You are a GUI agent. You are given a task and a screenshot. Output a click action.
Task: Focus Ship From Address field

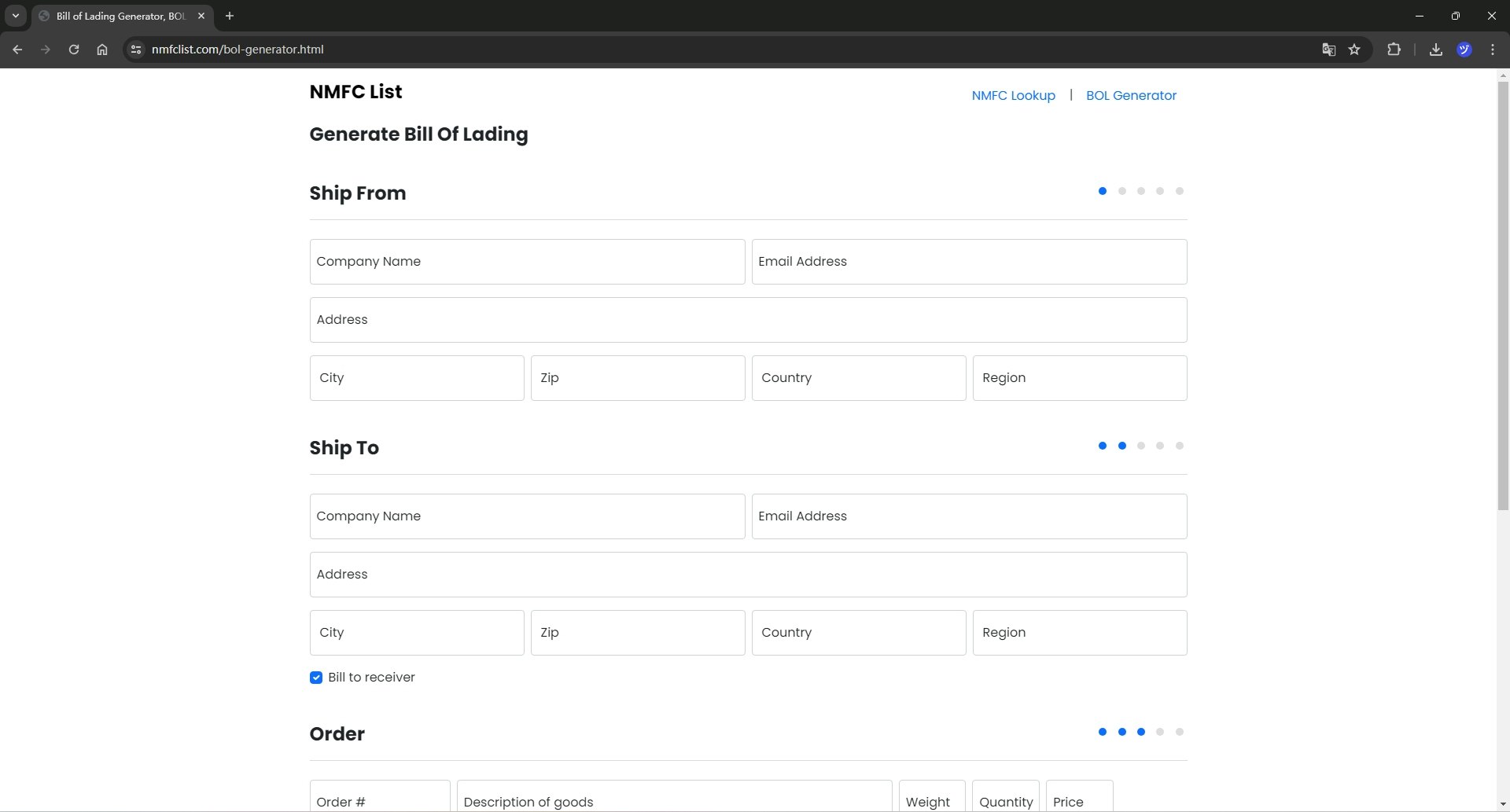click(x=748, y=320)
